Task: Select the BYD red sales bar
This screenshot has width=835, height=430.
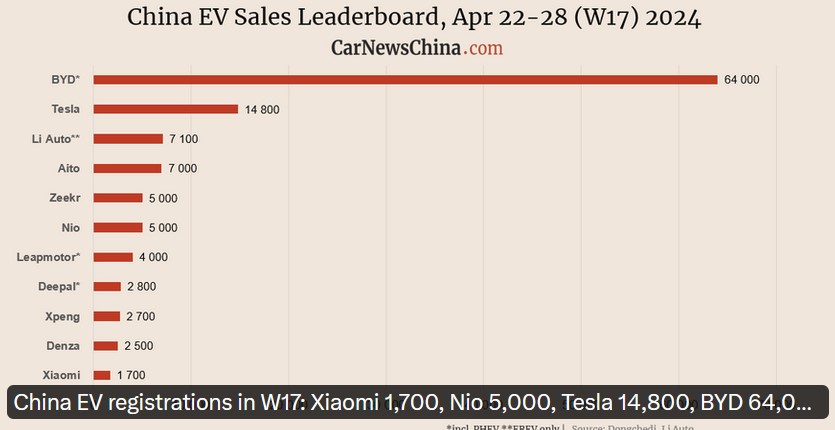Action: click(x=405, y=79)
